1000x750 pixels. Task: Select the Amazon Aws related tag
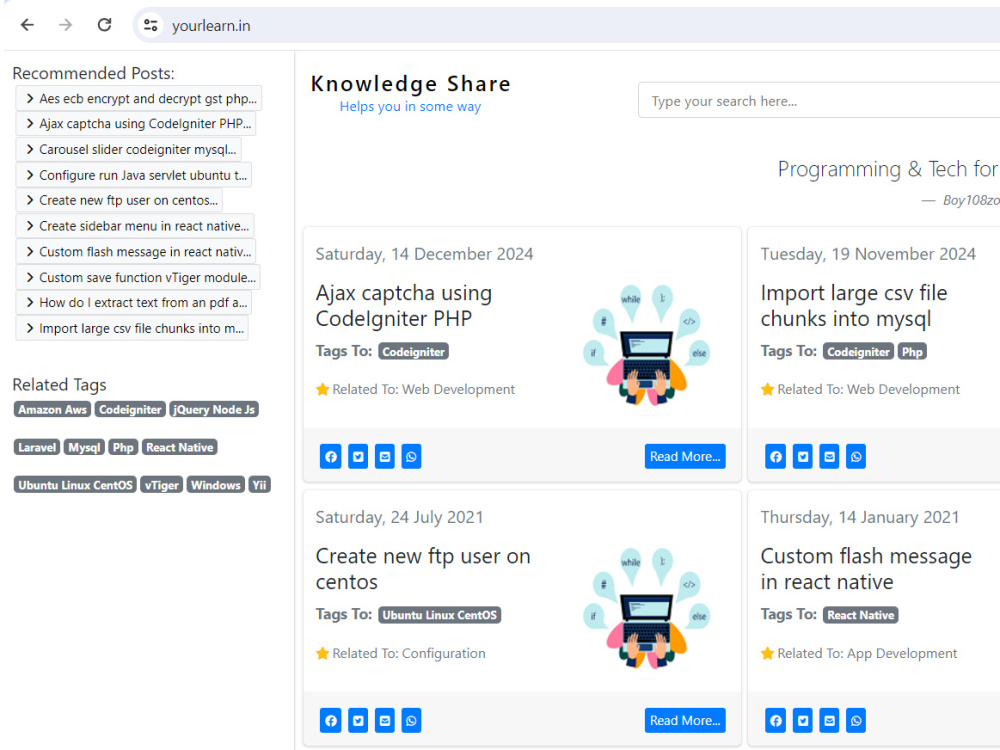click(x=52, y=409)
